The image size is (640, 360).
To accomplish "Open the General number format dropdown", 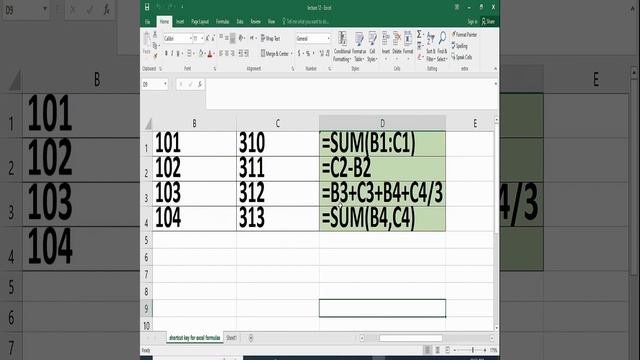I will 329,38.
